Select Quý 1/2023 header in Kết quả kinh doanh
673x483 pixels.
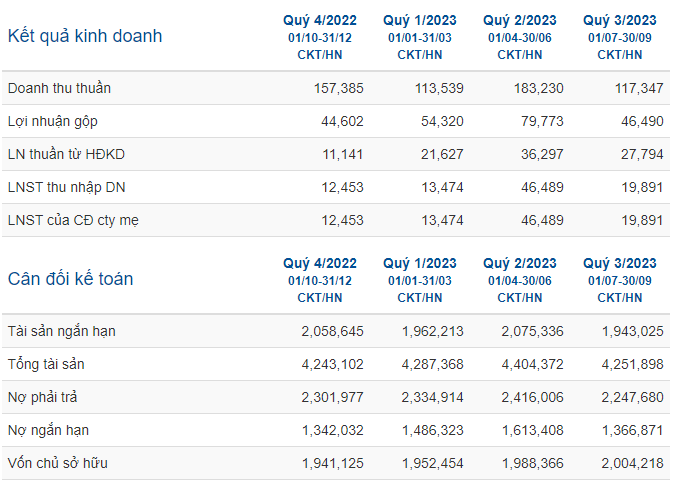(420, 21)
